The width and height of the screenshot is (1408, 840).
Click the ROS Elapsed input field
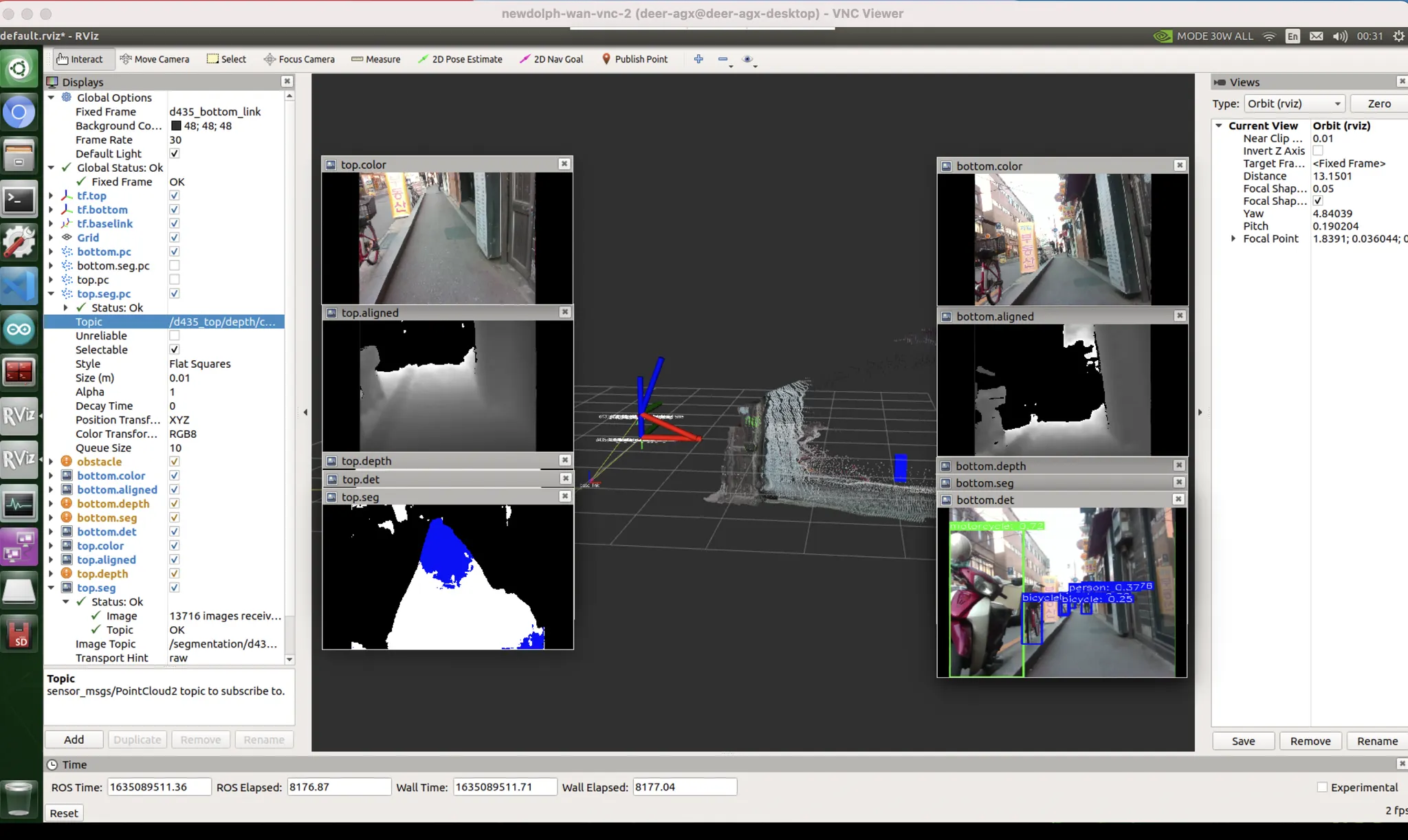[338, 787]
